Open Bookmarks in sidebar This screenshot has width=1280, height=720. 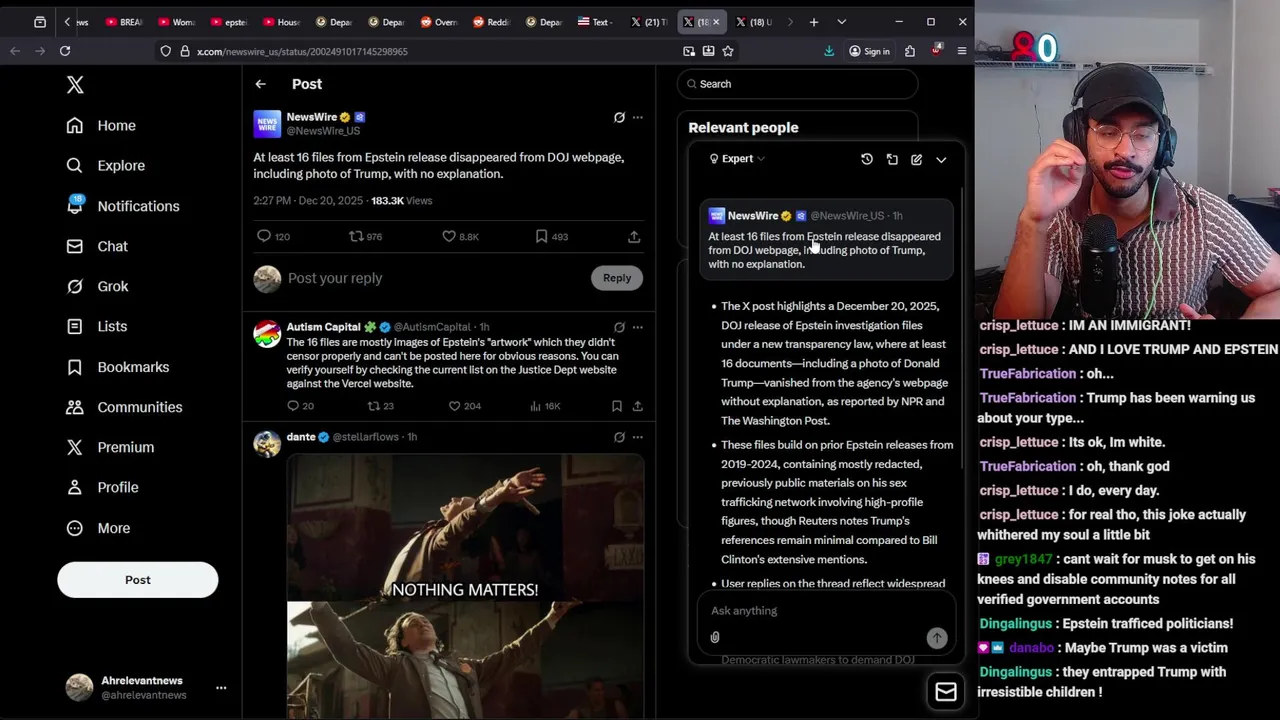tap(117, 367)
